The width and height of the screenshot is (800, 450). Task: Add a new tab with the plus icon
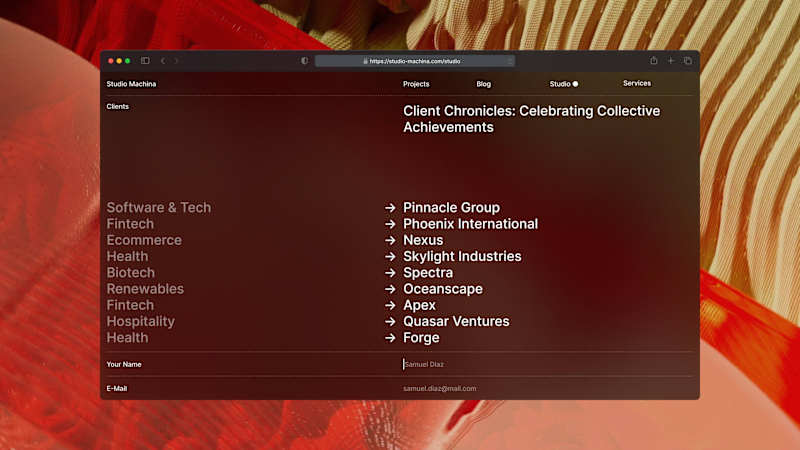671,61
